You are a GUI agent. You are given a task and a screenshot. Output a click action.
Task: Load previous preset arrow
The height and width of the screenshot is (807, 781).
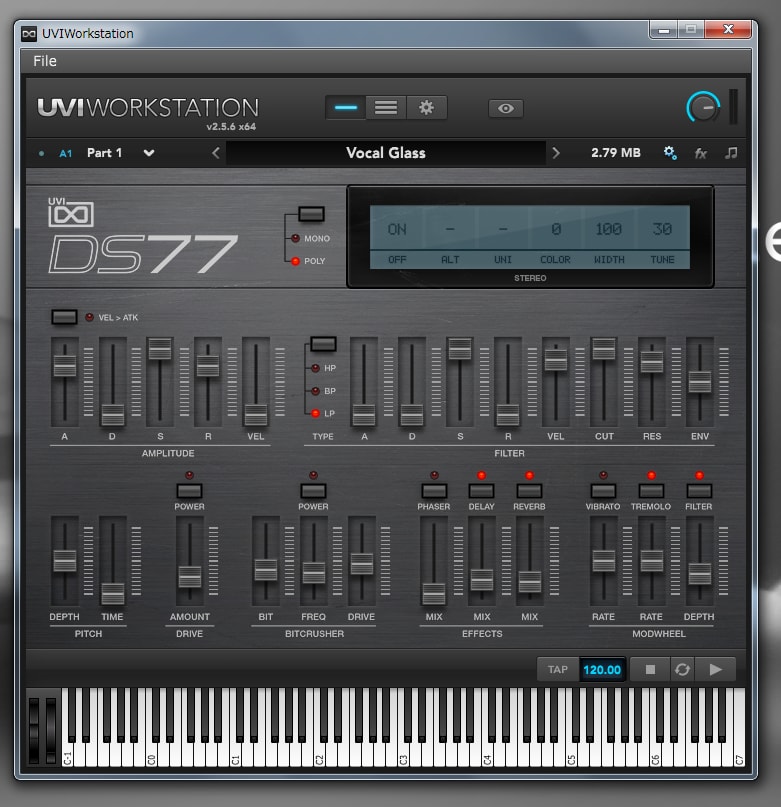tap(216, 153)
